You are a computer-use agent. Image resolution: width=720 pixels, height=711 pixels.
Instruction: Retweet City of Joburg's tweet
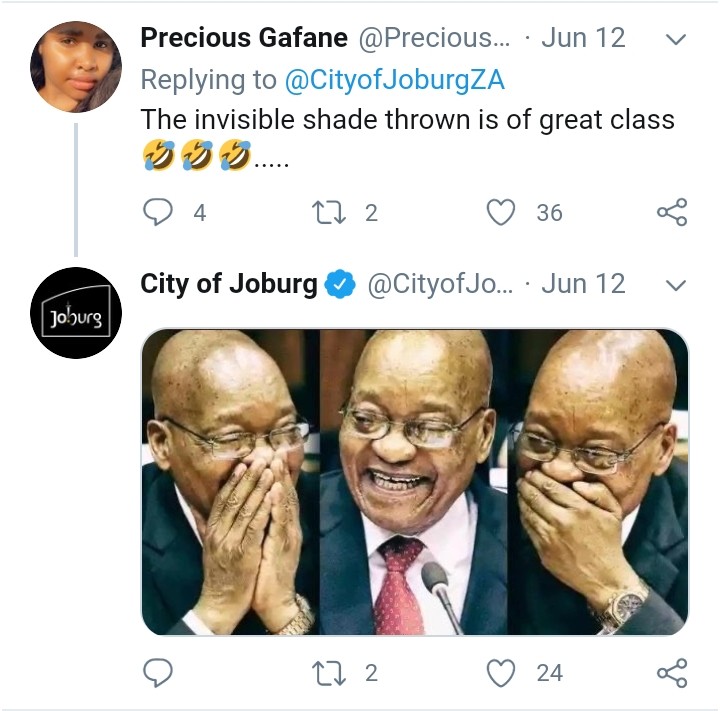click(329, 672)
